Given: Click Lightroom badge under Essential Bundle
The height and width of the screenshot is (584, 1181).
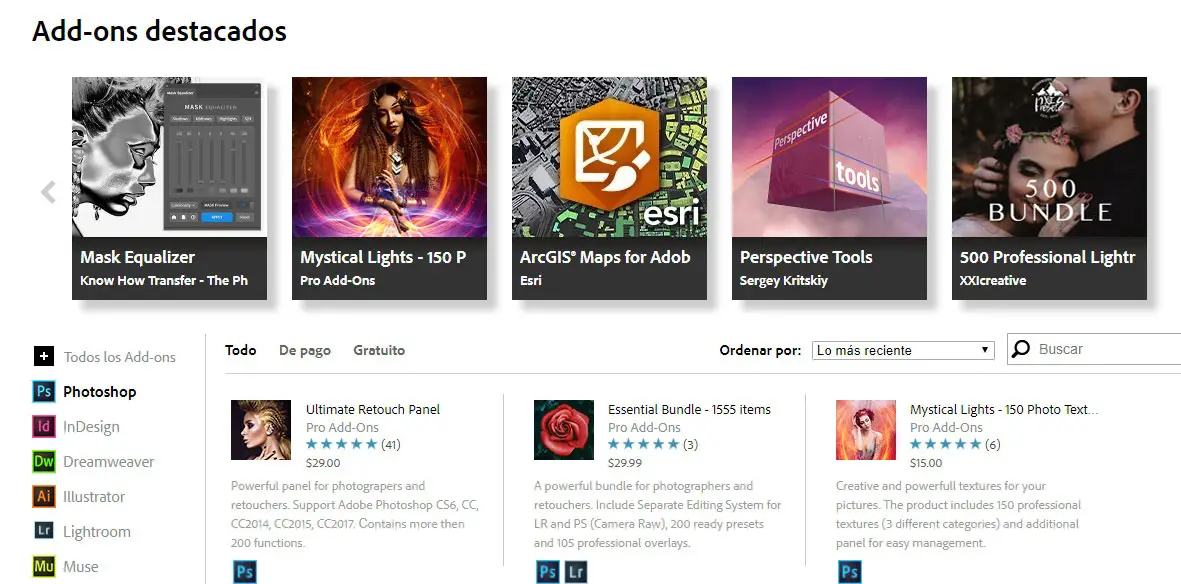Looking at the screenshot, I should [576, 572].
